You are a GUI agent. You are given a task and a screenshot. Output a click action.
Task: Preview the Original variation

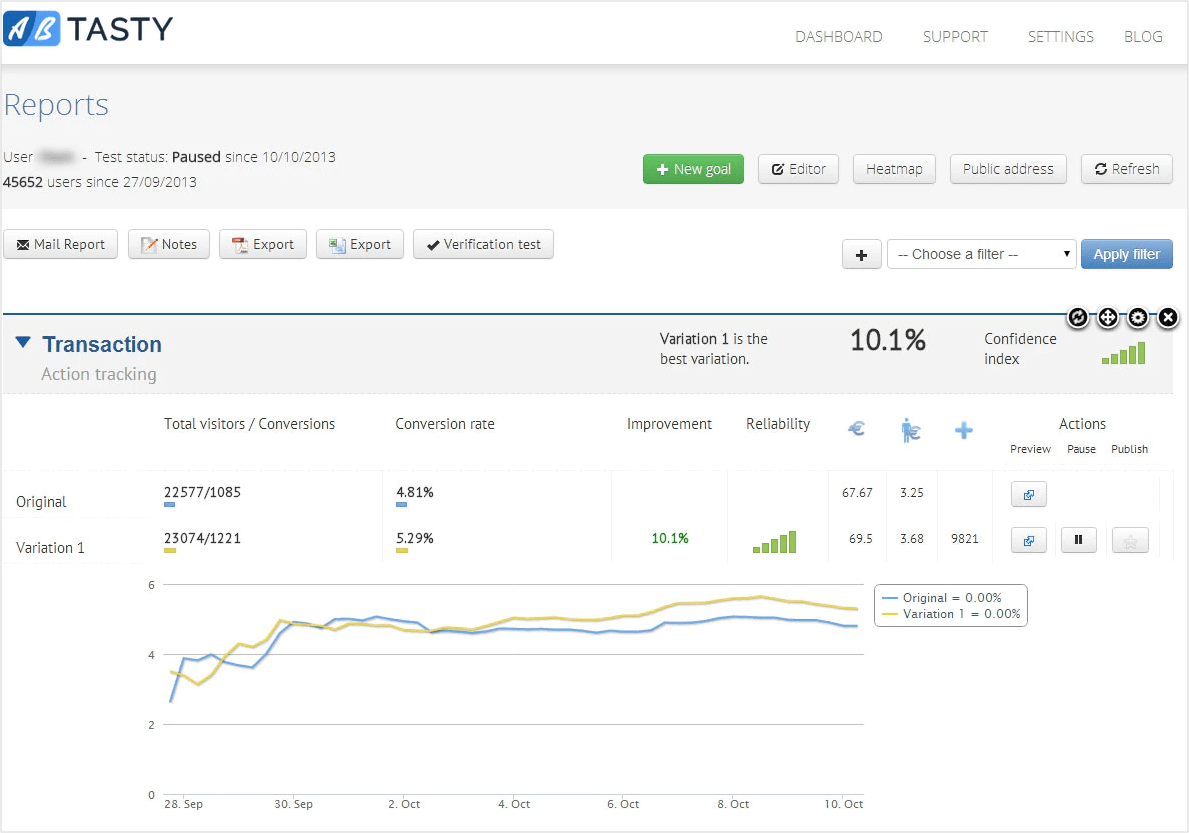[x=1028, y=494]
